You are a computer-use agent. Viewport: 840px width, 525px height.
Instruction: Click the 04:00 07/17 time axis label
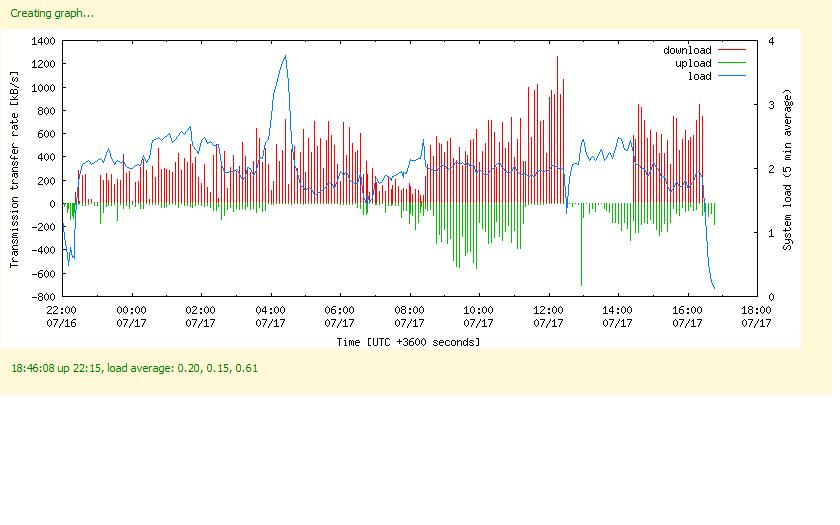[x=270, y=316]
